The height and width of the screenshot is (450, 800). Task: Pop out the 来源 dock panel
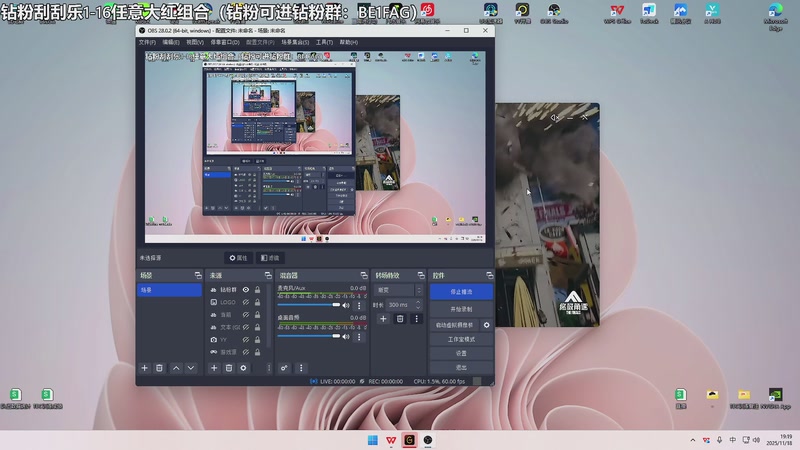point(268,275)
